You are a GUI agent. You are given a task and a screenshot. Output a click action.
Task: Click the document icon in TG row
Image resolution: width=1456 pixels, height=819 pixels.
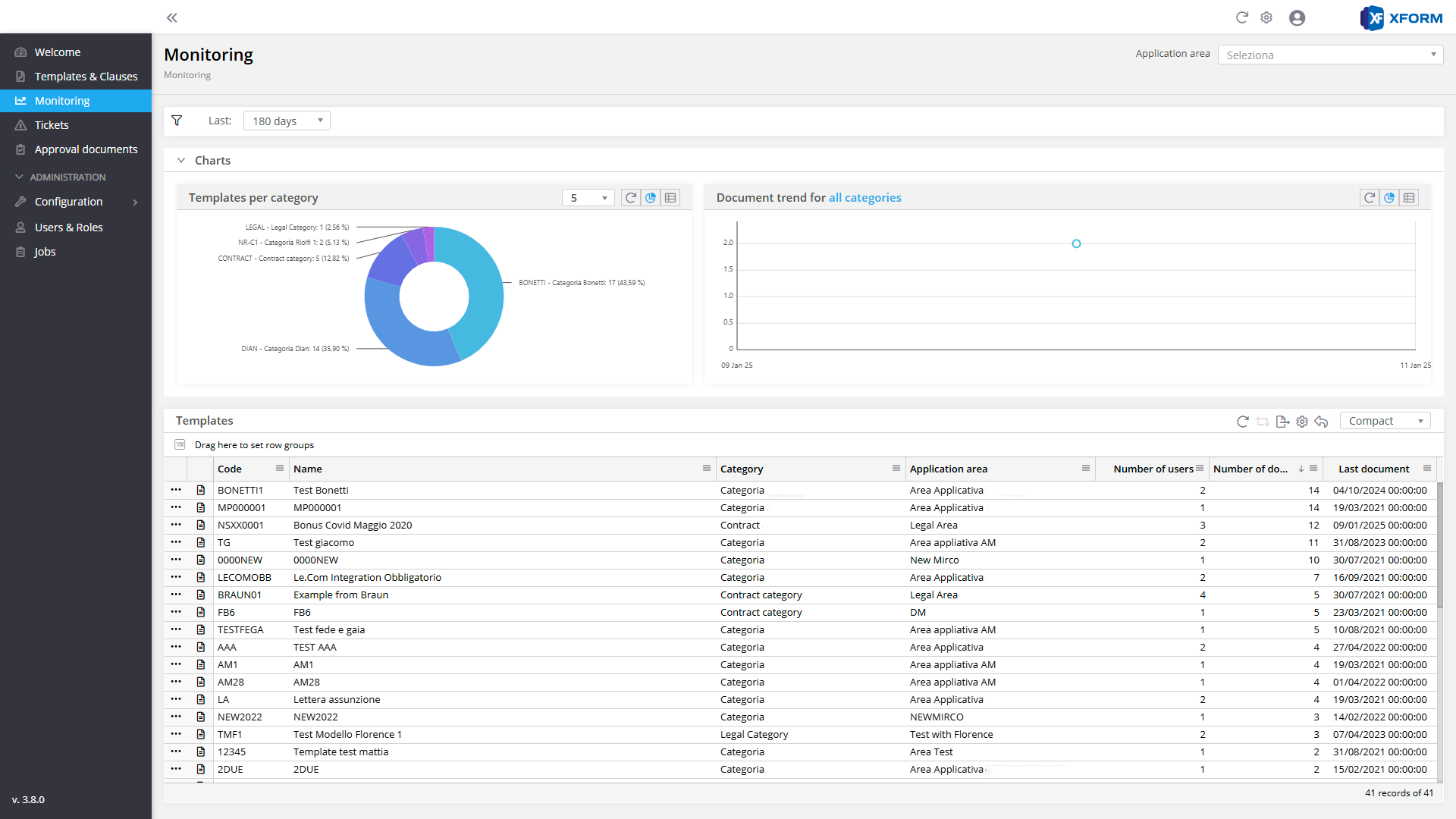tap(201, 542)
